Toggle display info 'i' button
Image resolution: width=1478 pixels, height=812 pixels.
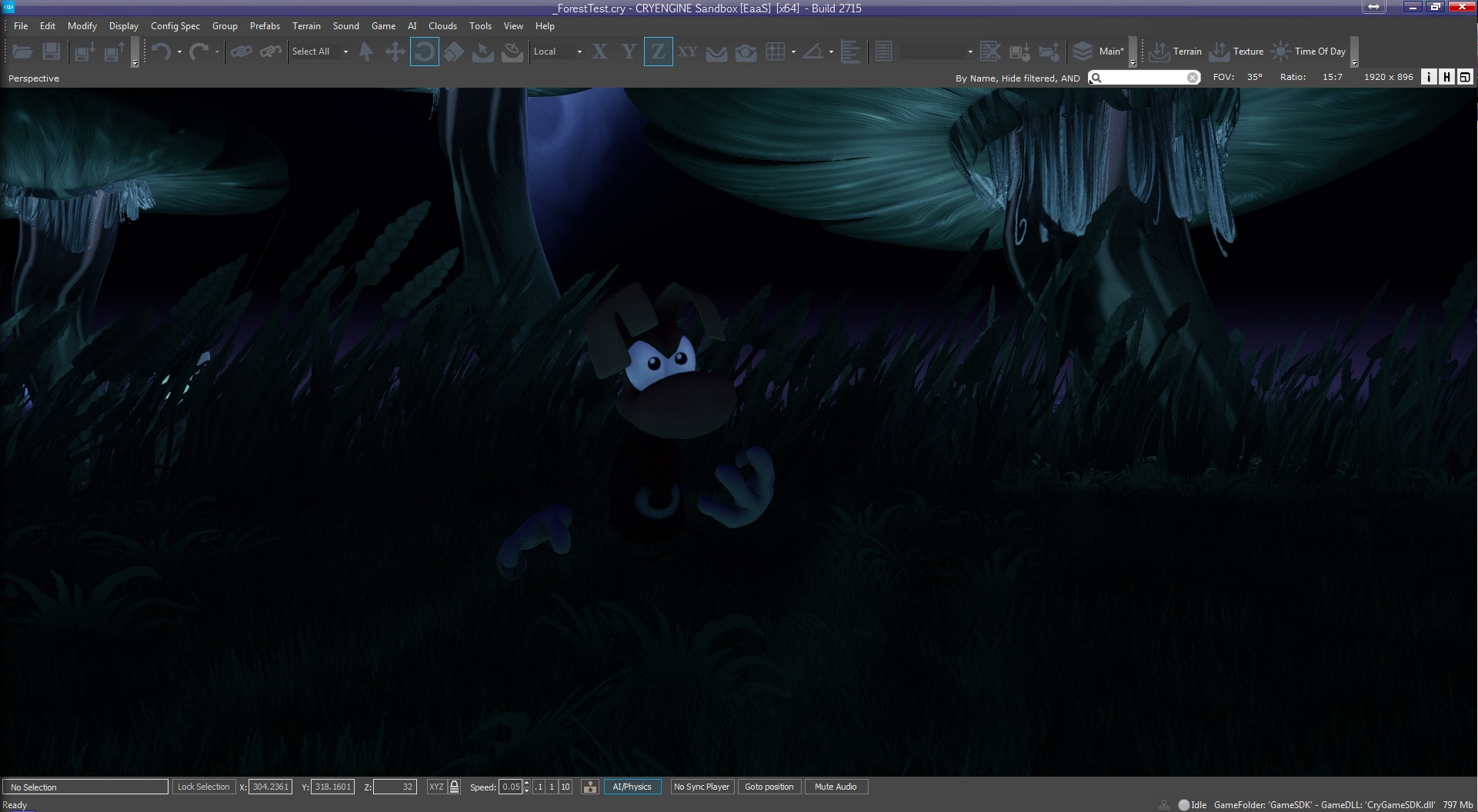coord(1429,77)
